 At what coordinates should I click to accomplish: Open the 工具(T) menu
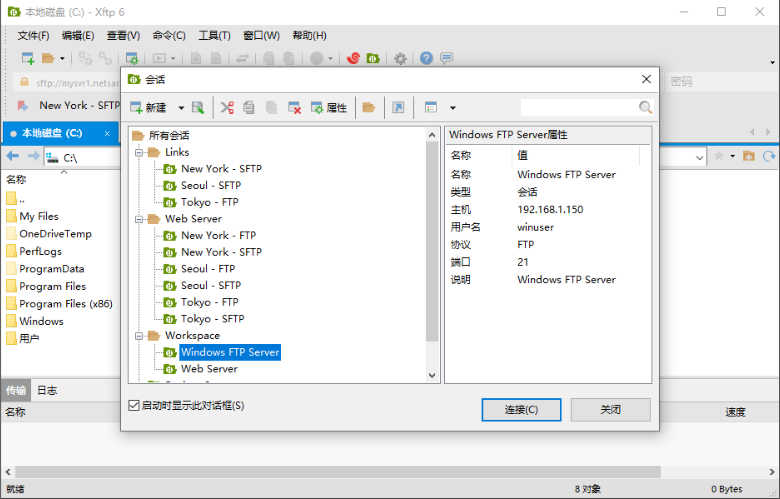tap(214, 35)
